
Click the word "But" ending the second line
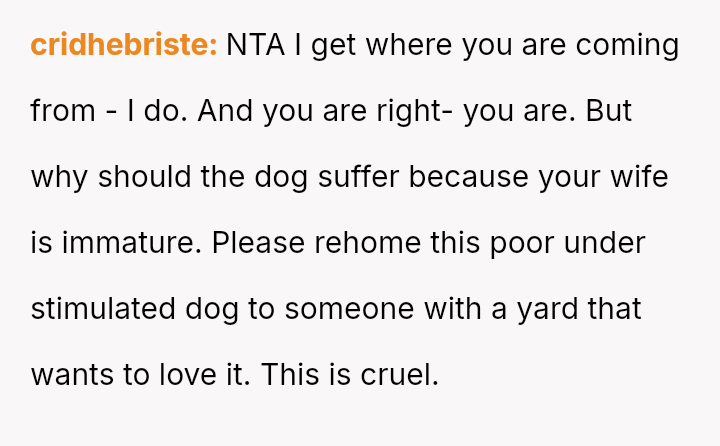click(609, 111)
